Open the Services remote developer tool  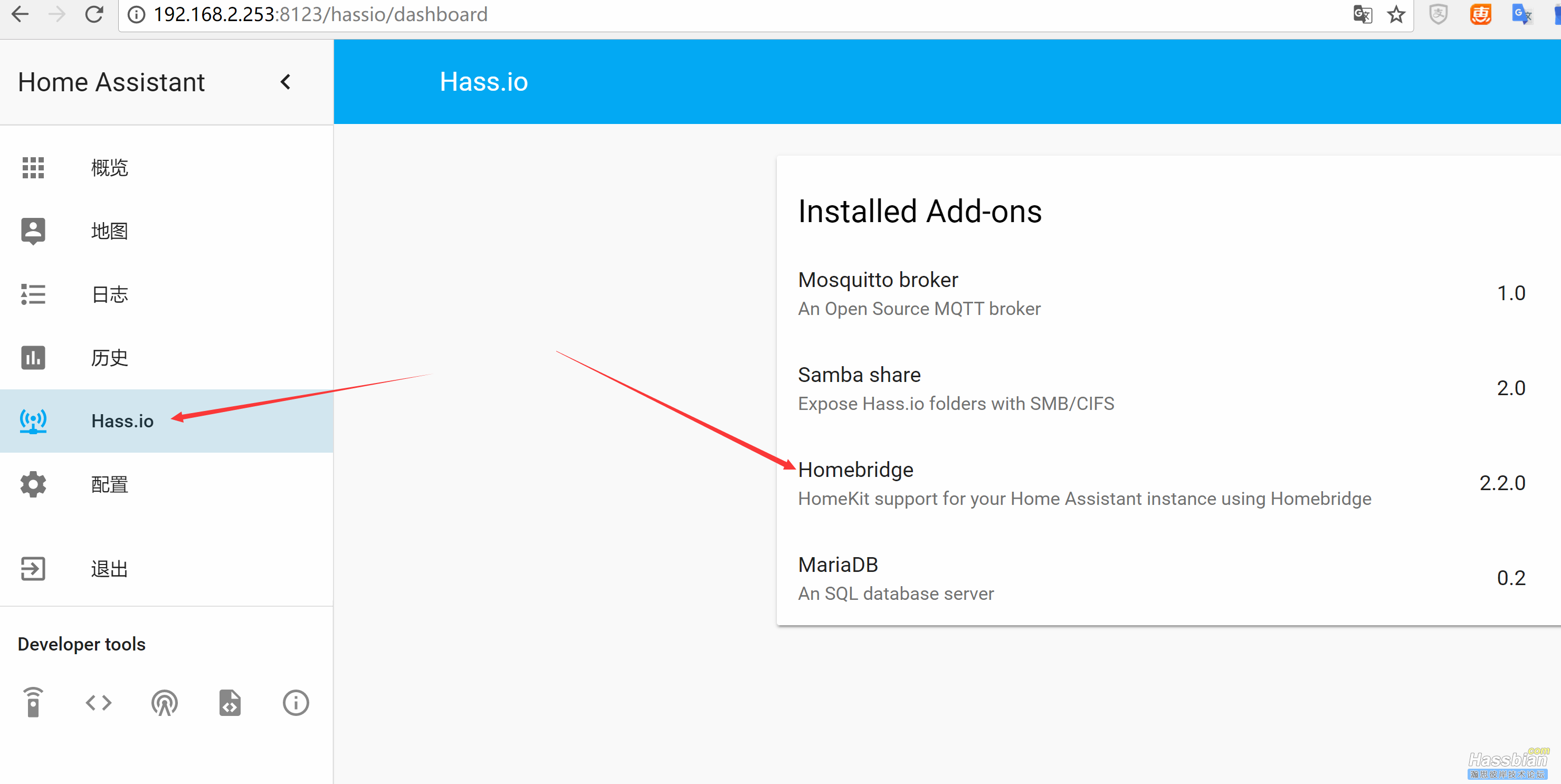(33, 703)
